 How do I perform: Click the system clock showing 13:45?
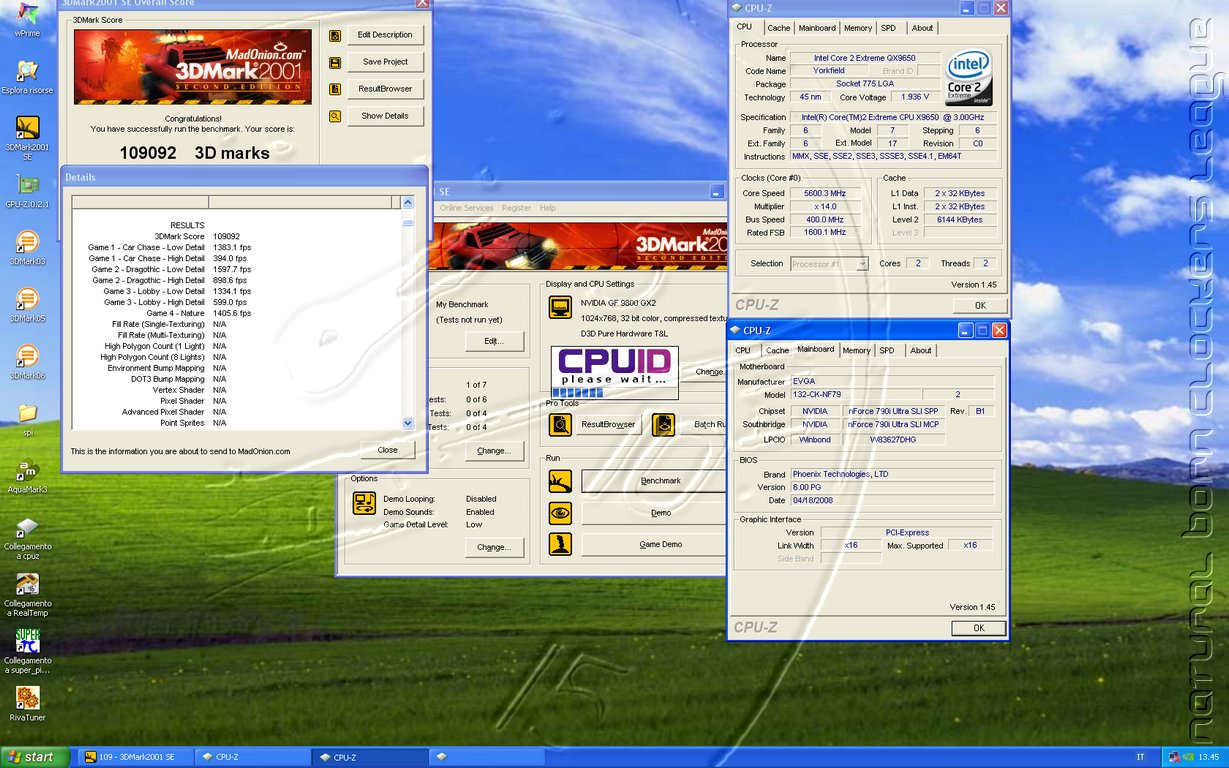click(1208, 757)
